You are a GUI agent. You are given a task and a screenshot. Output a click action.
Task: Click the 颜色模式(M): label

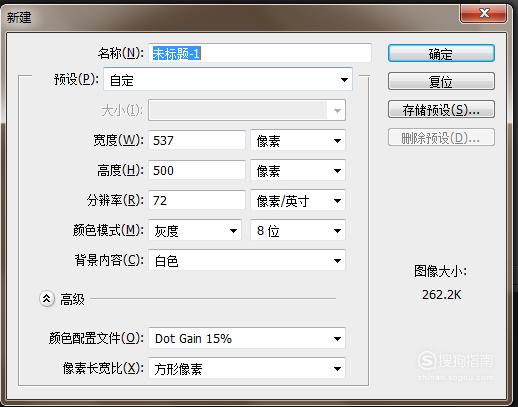point(108,230)
